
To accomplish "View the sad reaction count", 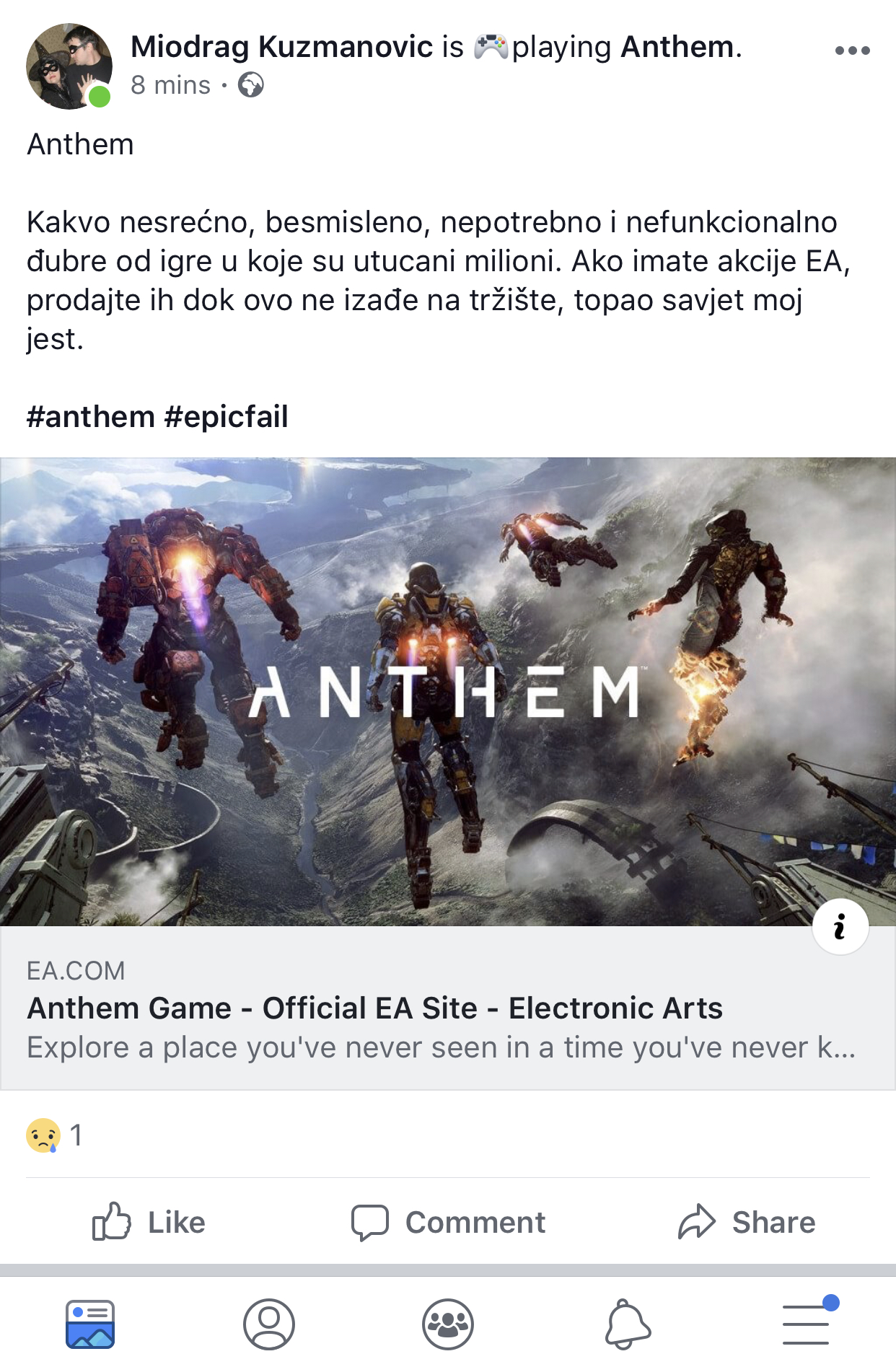I will [55, 1135].
